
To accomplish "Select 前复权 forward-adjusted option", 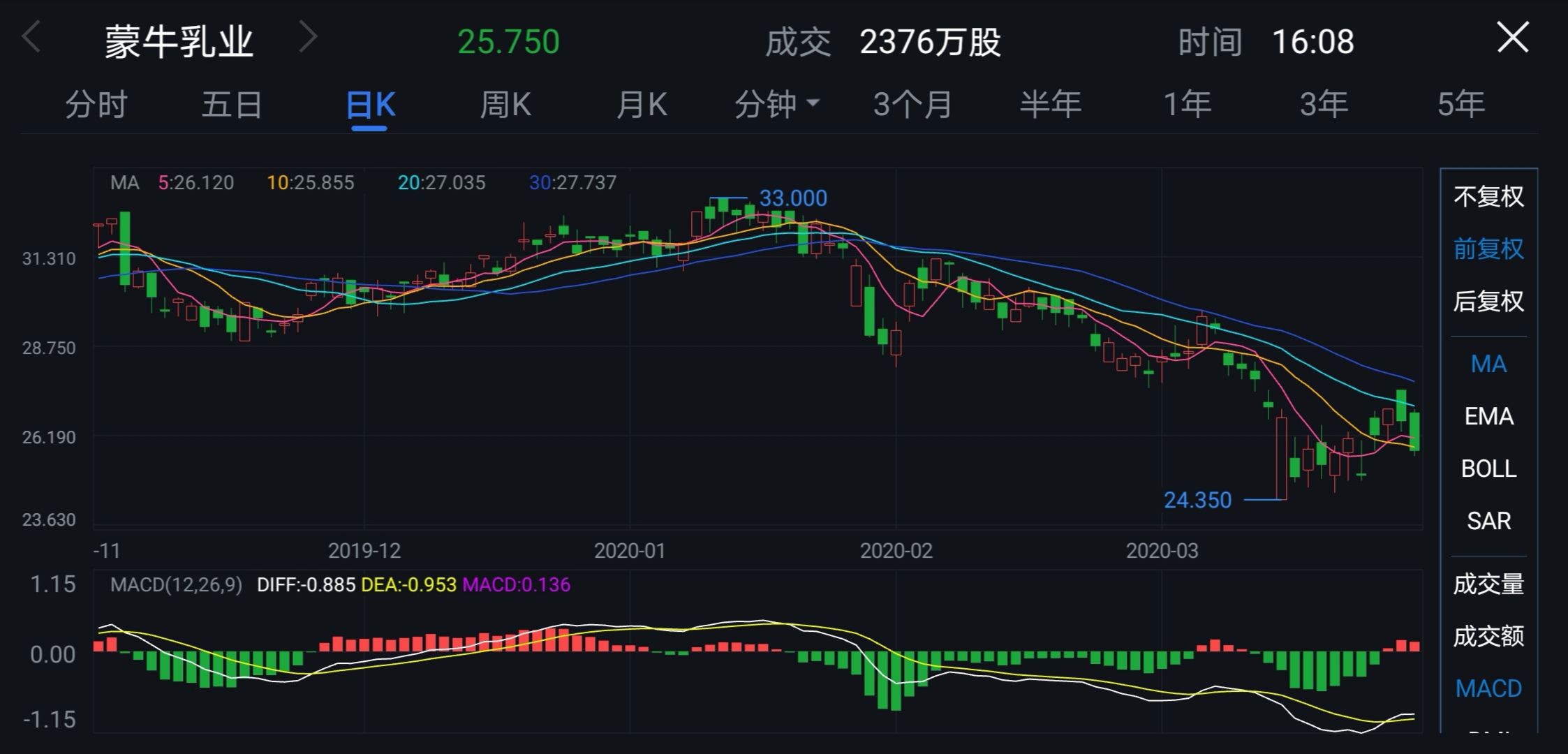I will click(x=1488, y=249).
